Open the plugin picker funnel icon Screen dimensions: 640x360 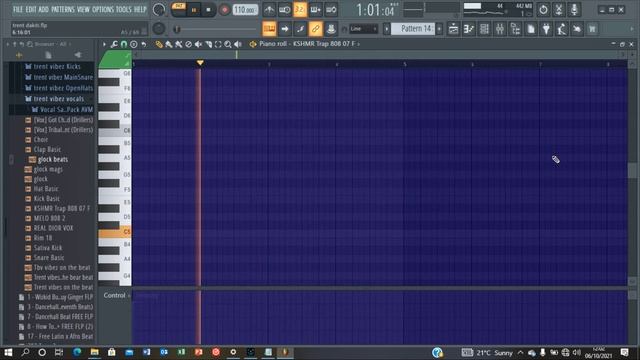(546, 29)
